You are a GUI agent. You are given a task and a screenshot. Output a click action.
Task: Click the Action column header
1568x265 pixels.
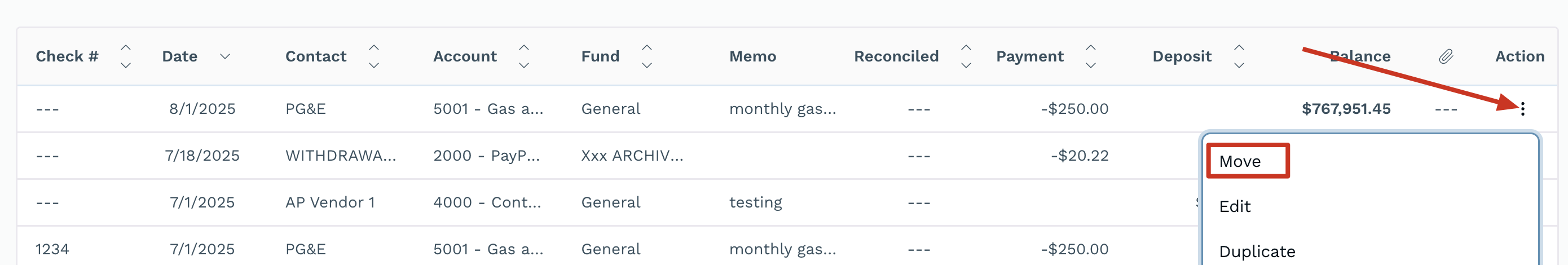[1519, 56]
